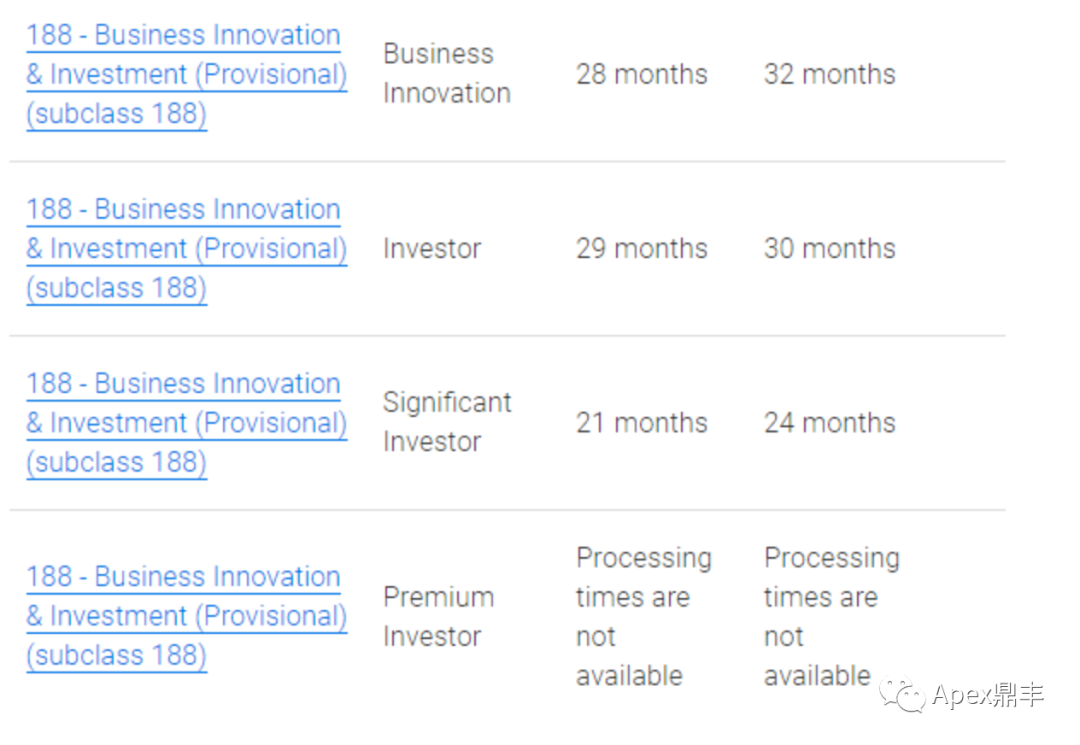Open subclass 188 link in Premium Investor row
The image size is (1080, 745).
[x=187, y=616]
